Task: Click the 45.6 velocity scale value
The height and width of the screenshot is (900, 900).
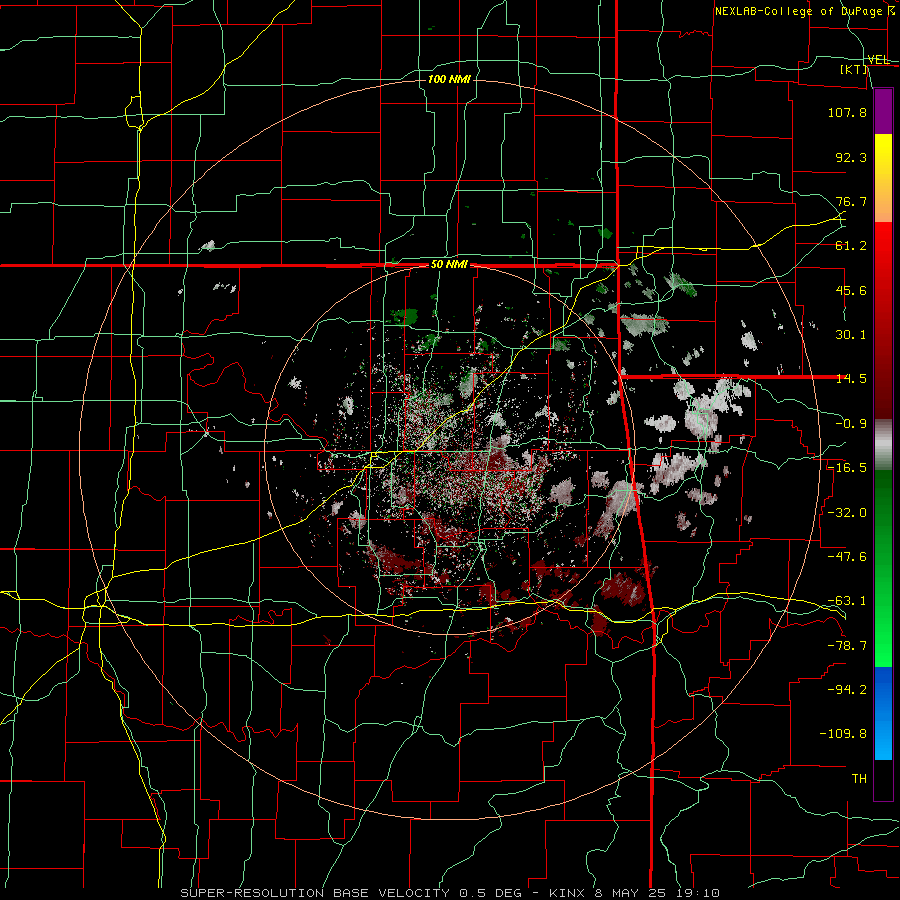Action: pyautogui.click(x=851, y=290)
